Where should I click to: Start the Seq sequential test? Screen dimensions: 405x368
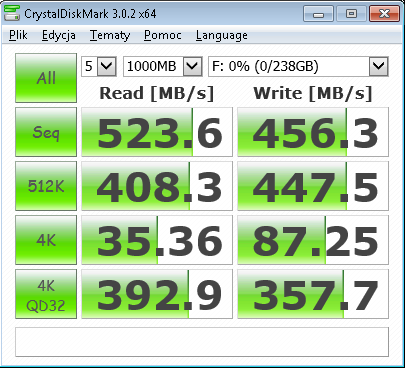(46, 132)
